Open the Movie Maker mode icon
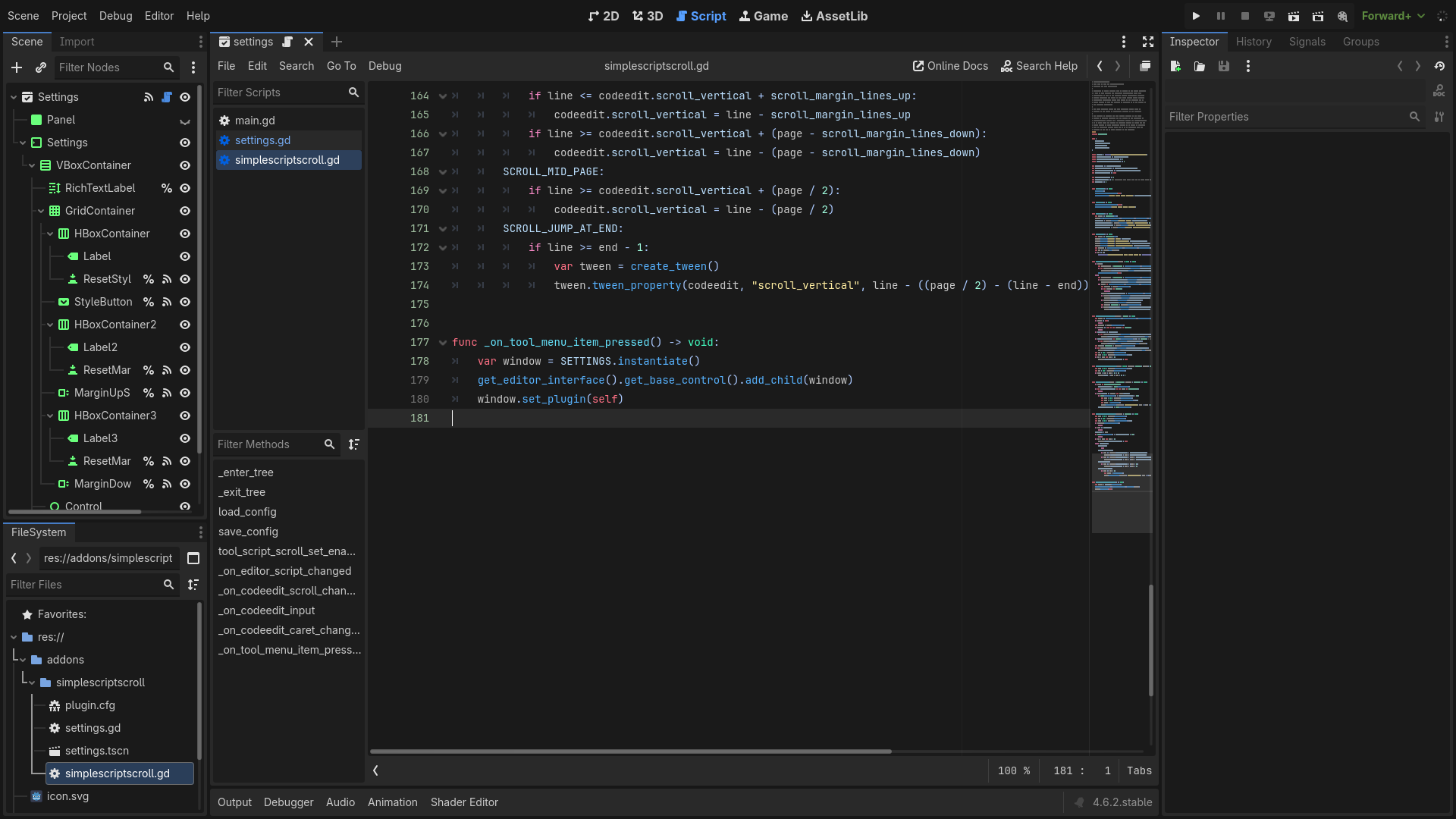Image resolution: width=1456 pixels, height=819 pixels. [x=1342, y=16]
